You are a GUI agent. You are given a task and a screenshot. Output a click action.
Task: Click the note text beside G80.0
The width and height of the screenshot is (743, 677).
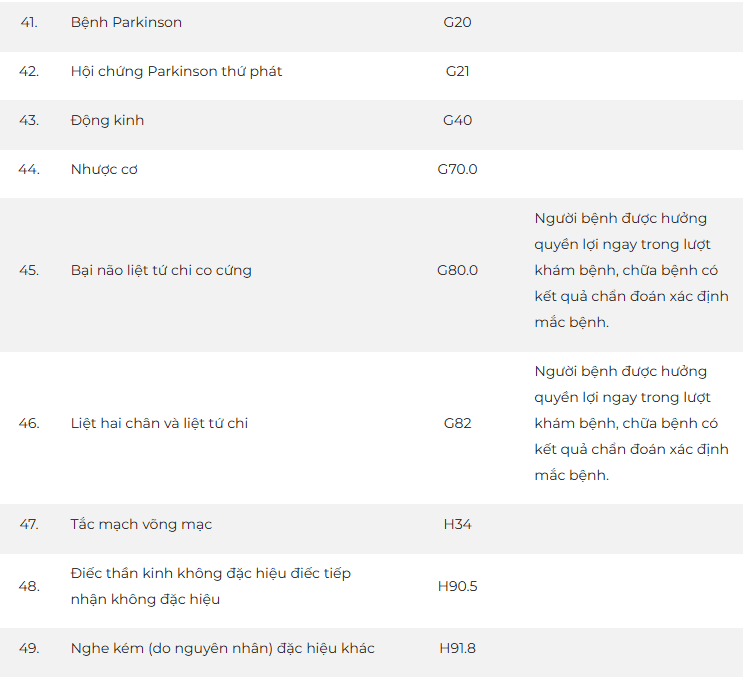[x=632, y=270]
